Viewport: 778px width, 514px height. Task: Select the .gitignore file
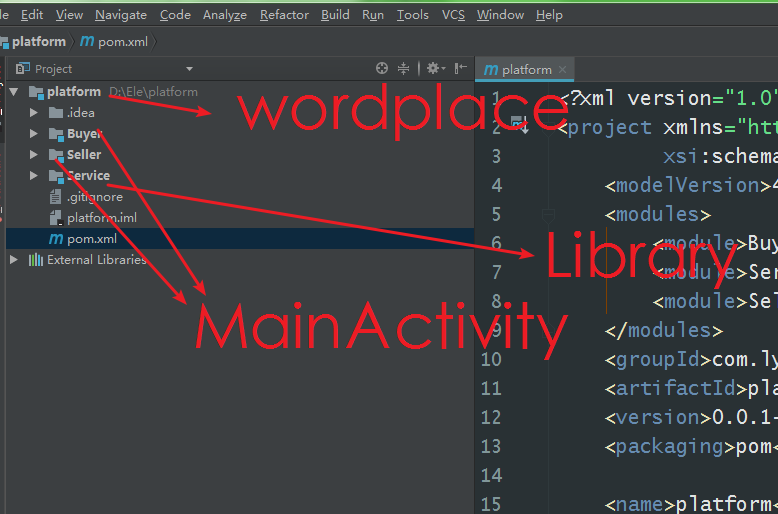pos(95,197)
